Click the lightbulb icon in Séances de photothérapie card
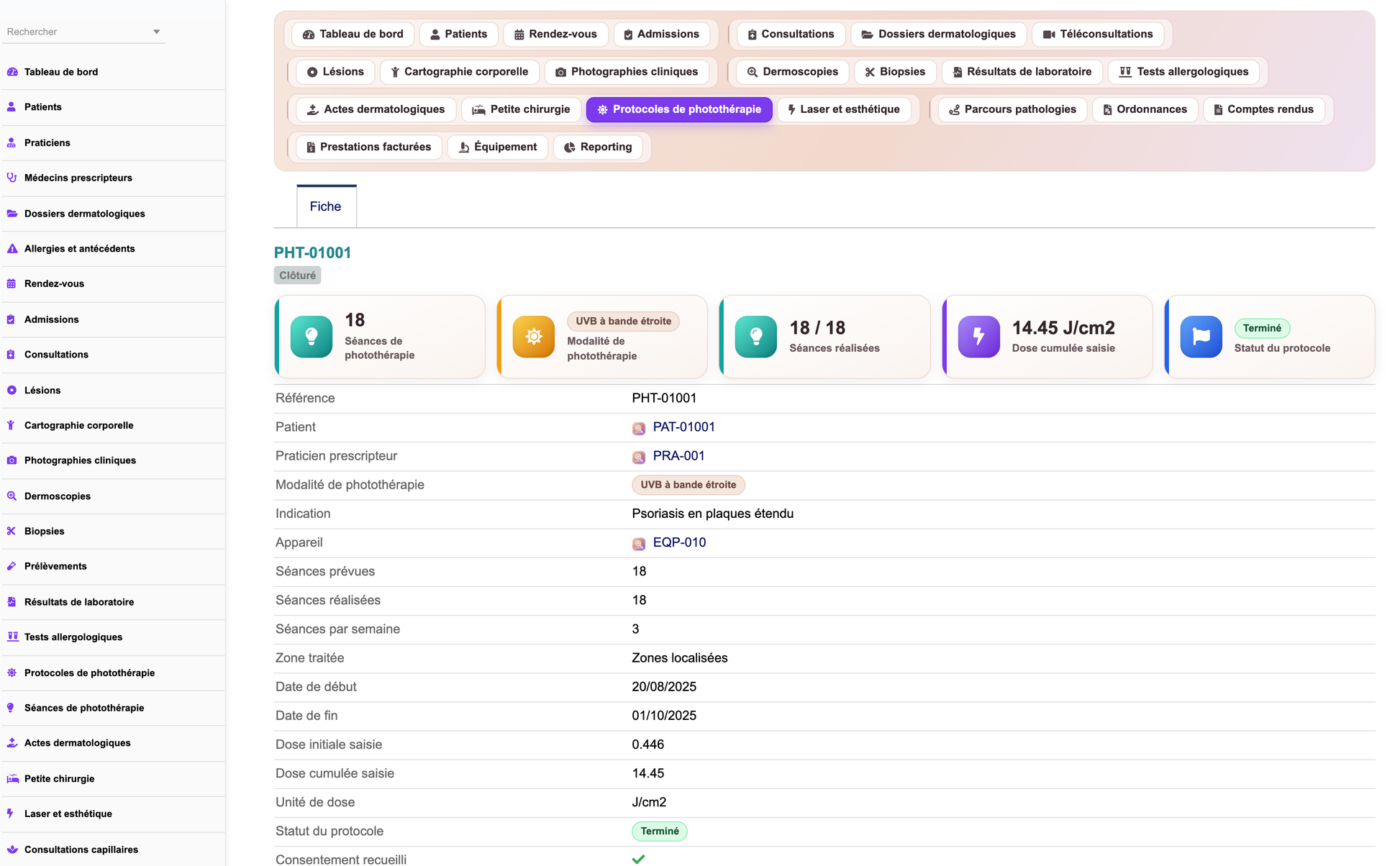This screenshot has height=866, width=1400. pyautogui.click(x=311, y=337)
